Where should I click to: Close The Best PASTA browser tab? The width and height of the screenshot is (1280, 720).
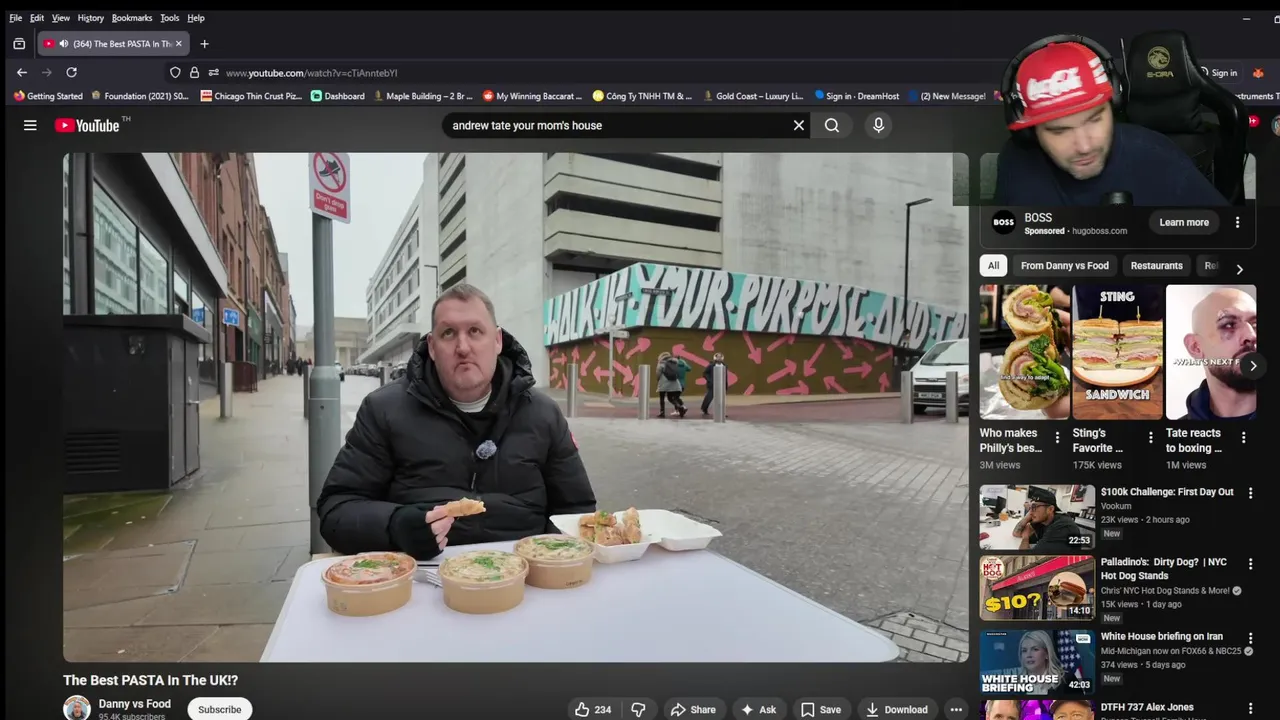pyautogui.click(x=179, y=44)
